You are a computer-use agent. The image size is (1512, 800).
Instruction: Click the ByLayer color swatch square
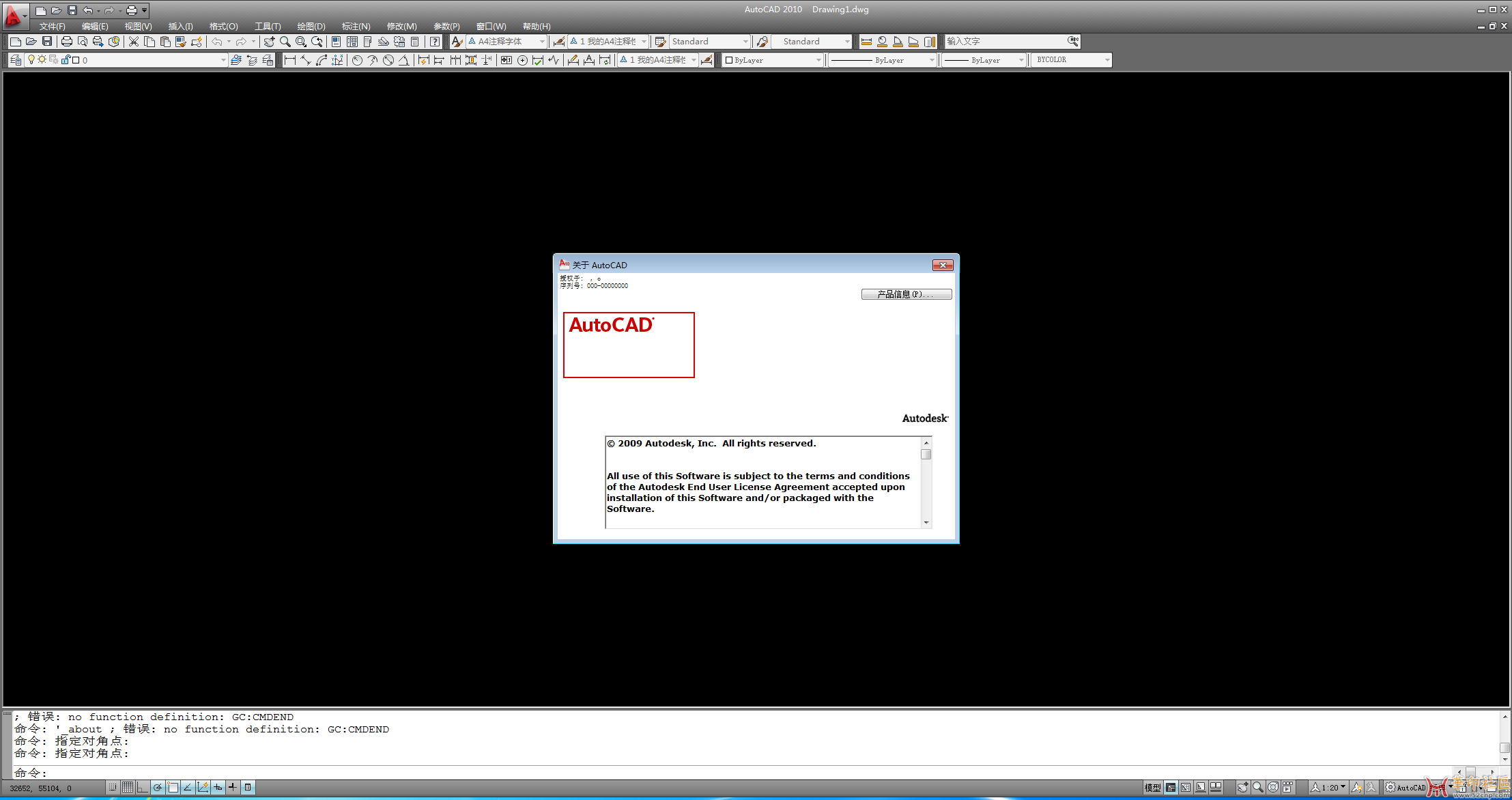(x=729, y=60)
